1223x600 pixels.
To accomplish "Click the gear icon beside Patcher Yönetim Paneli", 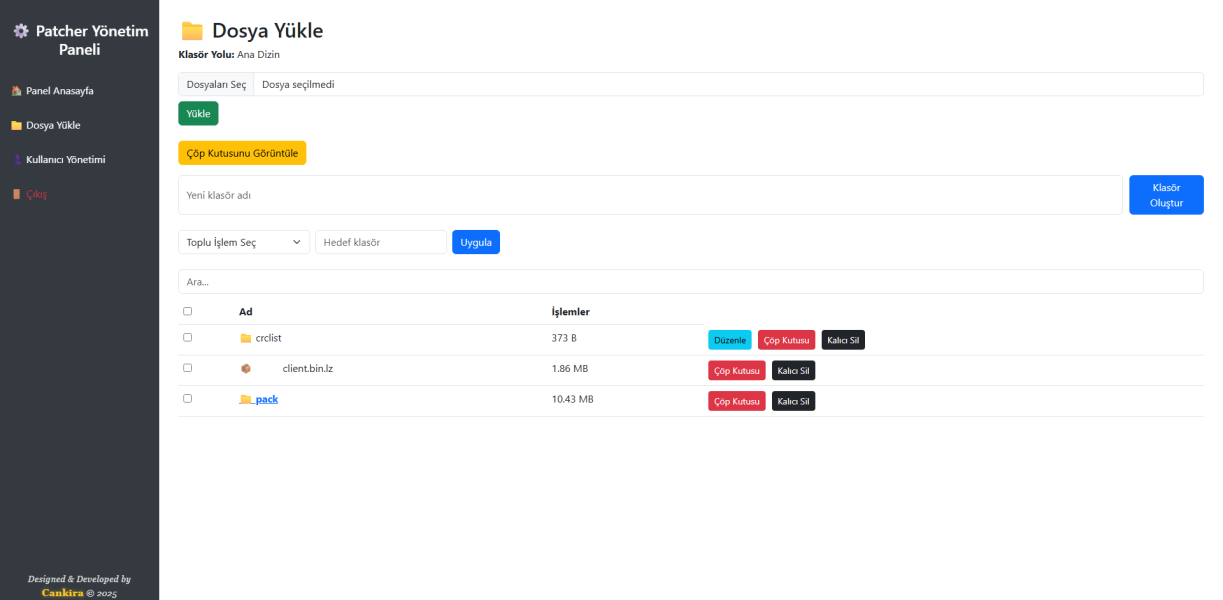I will click(x=21, y=32).
